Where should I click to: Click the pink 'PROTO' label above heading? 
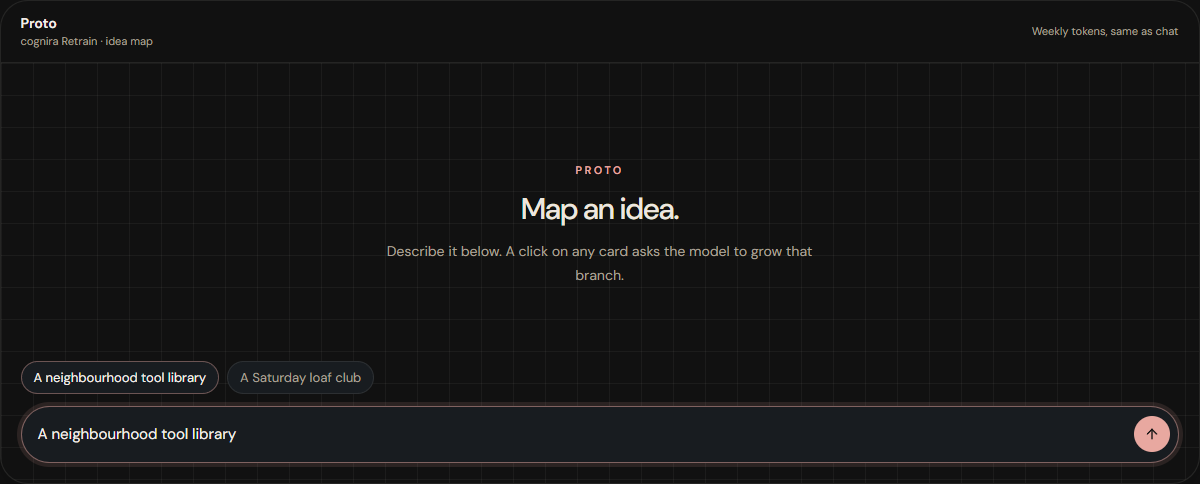(599, 171)
